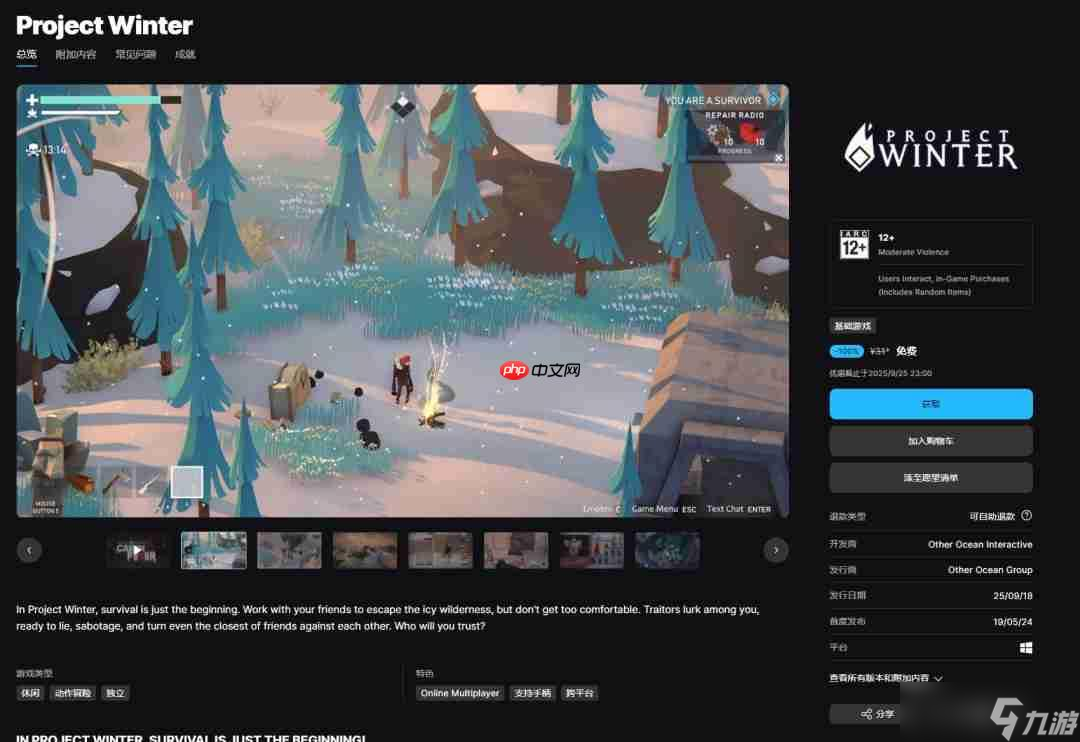Screen dimensions: 1080x742
Task: Click 添至愿望清单 wishlist button
Action: pyautogui.click(x=931, y=477)
